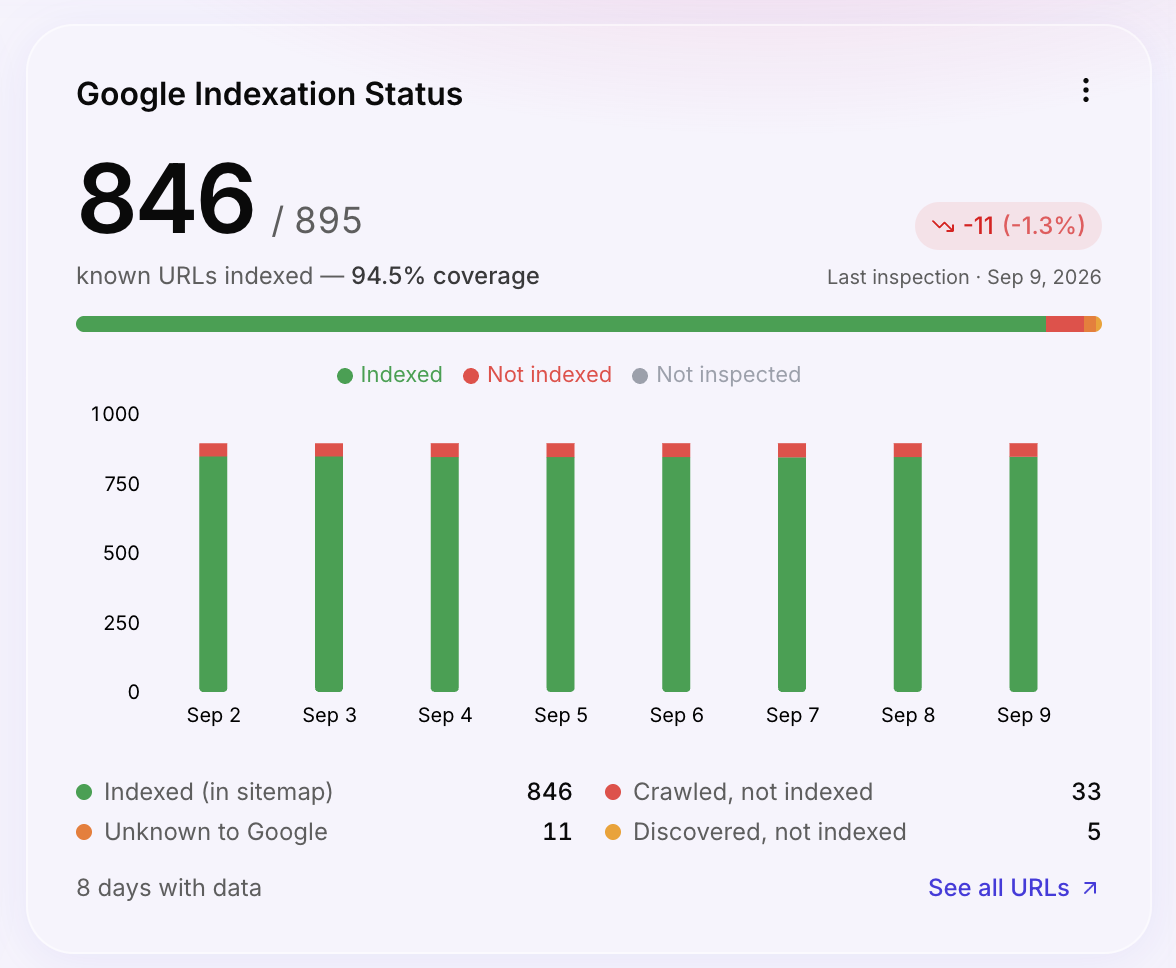Select the Sep 8 bar
Viewport: 1176px width, 968px height.
pos(908,568)
